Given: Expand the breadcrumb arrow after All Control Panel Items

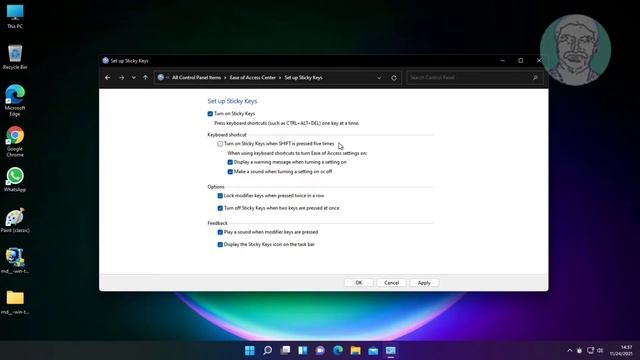Looking at the screenshot, I should 225,78.
